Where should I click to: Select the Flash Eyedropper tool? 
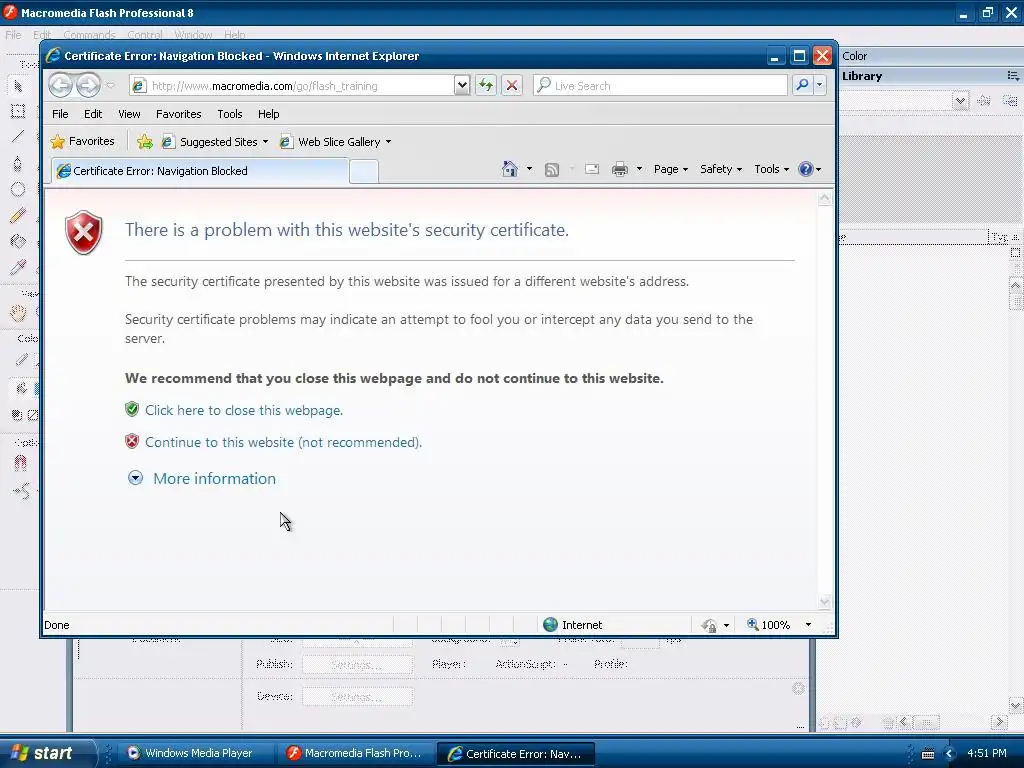pos(18,267)
